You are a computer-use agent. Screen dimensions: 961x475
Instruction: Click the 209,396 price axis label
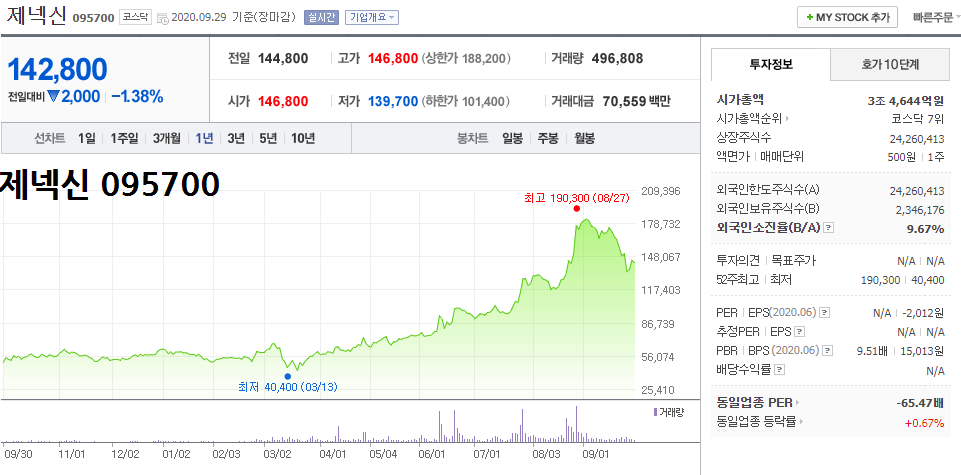tap(661, 191)
